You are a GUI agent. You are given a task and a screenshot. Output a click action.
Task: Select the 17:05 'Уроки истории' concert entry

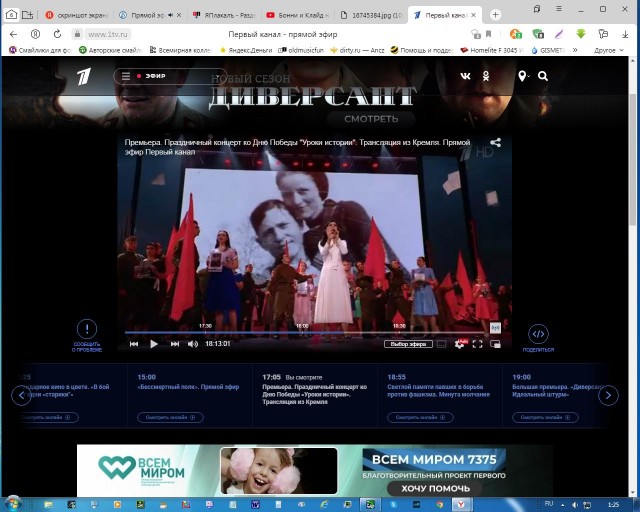(x=314, y=394)
